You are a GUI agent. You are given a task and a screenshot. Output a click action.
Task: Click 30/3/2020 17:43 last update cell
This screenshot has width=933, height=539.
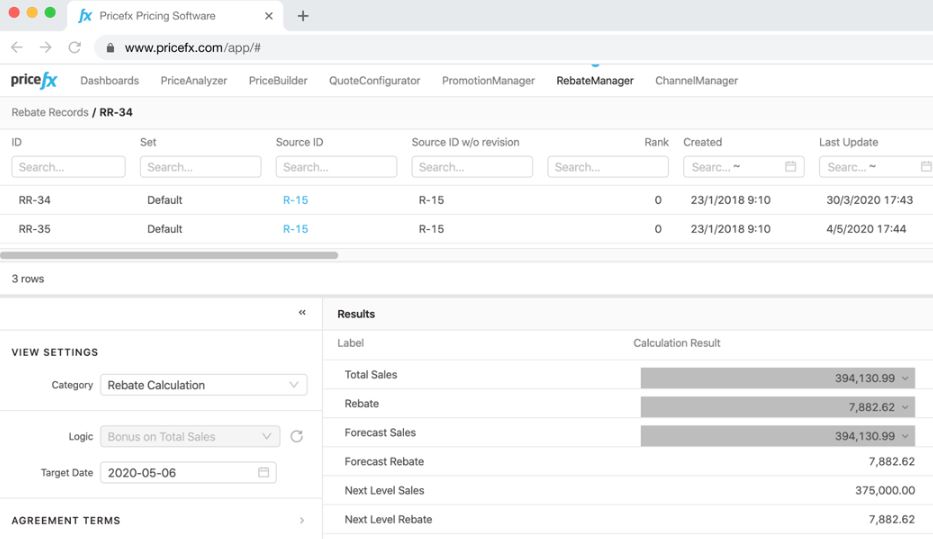[869, 200]
